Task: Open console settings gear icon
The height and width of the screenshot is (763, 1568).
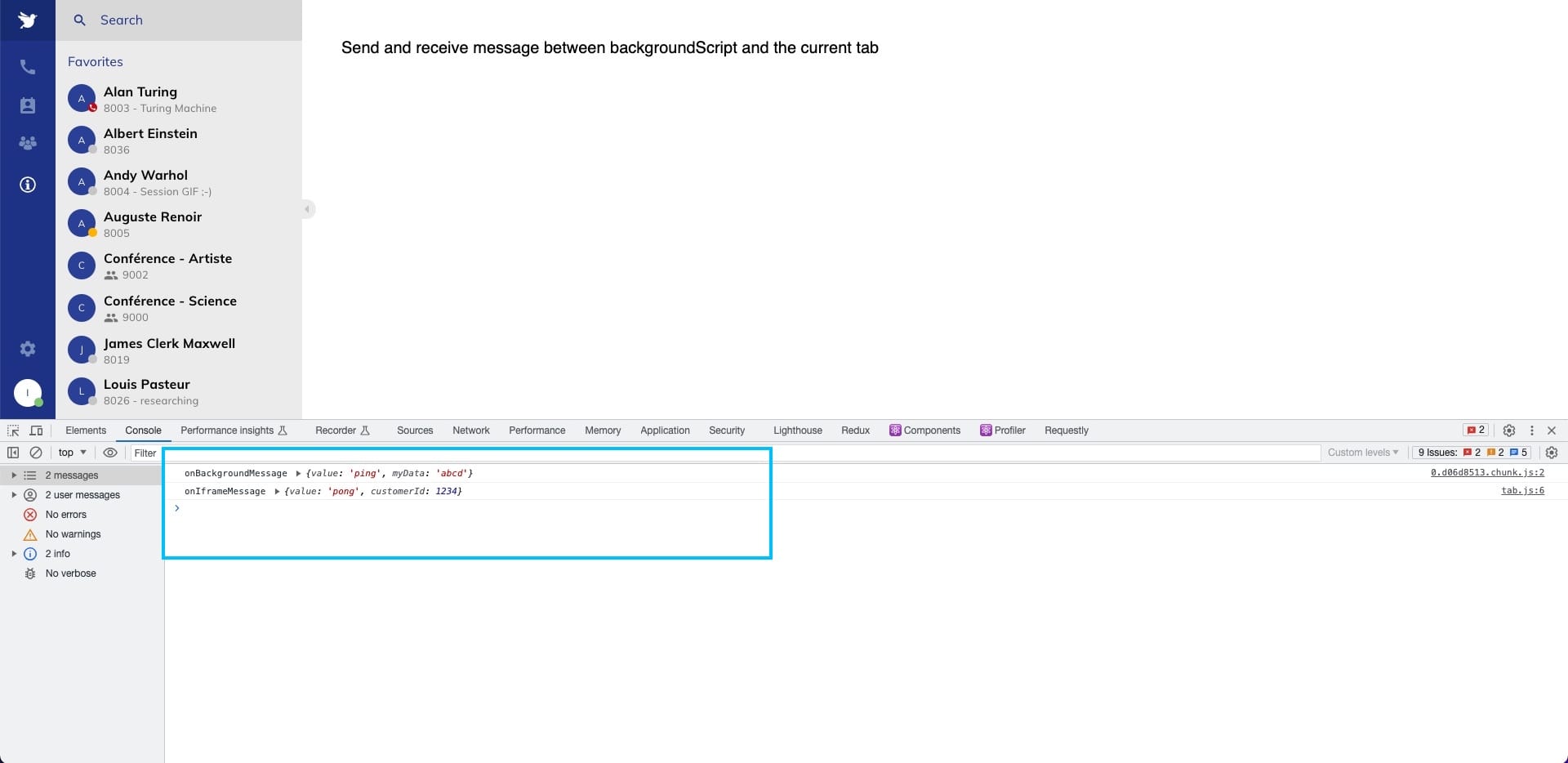Action: pos(1552,453)
